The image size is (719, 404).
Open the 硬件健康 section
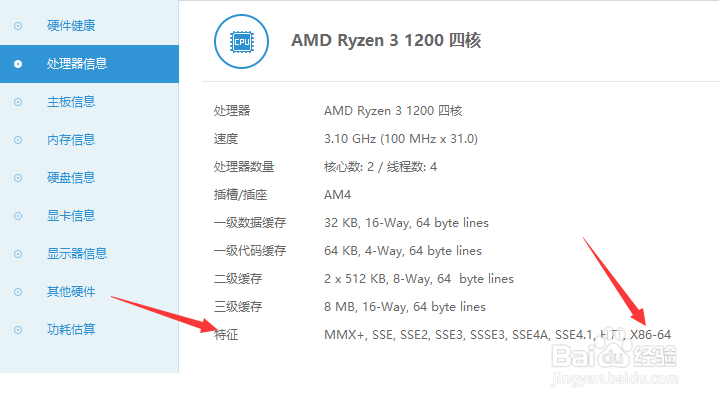[x=71, y=25]
